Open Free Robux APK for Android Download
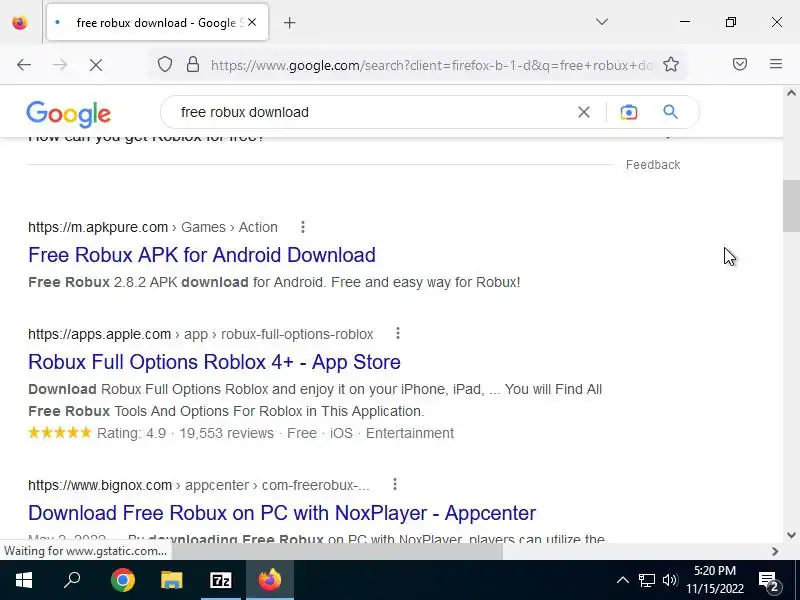 [202, 255]
